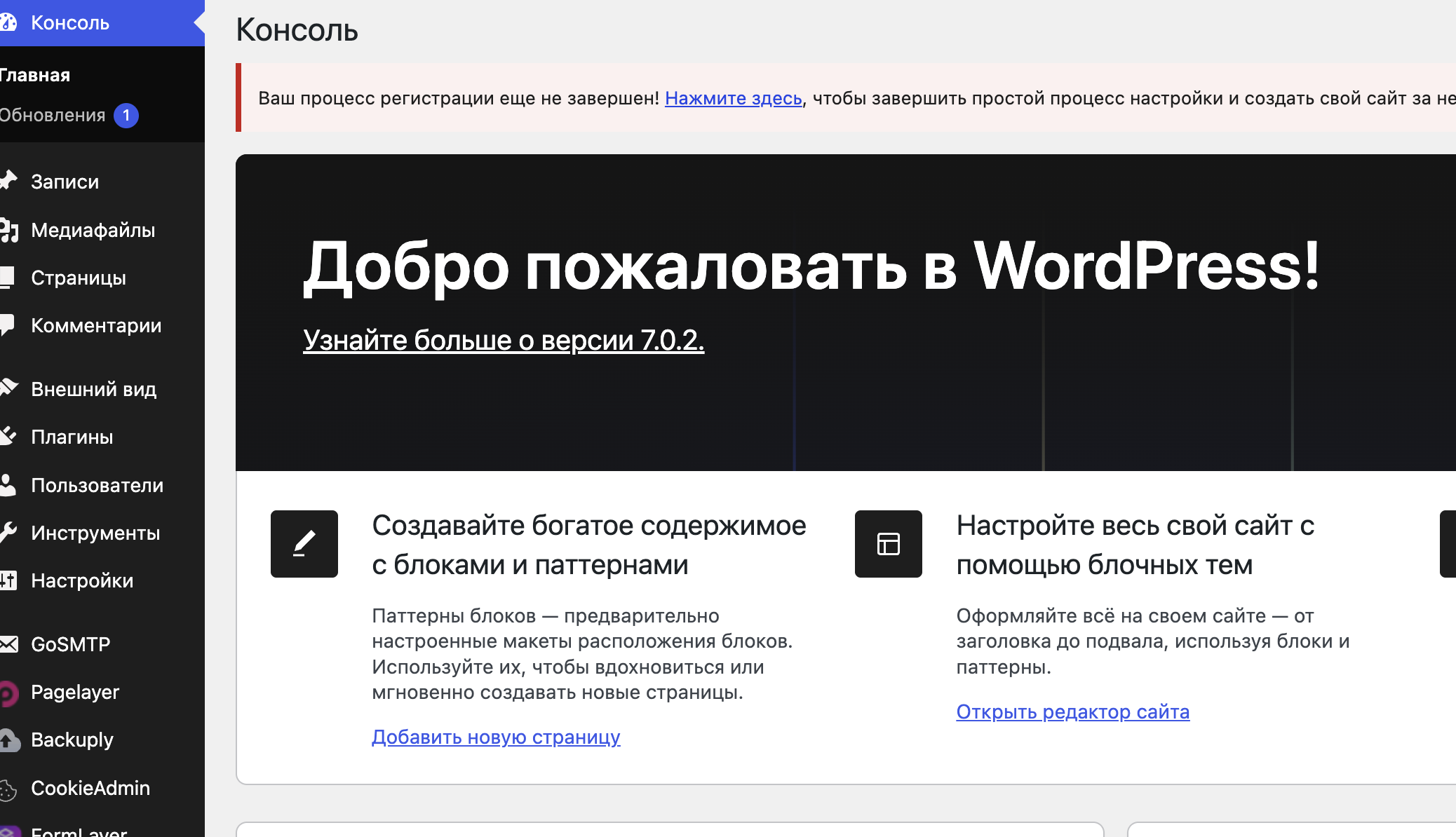
Task: Click the pages icon beside Страницы
Action: [x=7, y=278]
